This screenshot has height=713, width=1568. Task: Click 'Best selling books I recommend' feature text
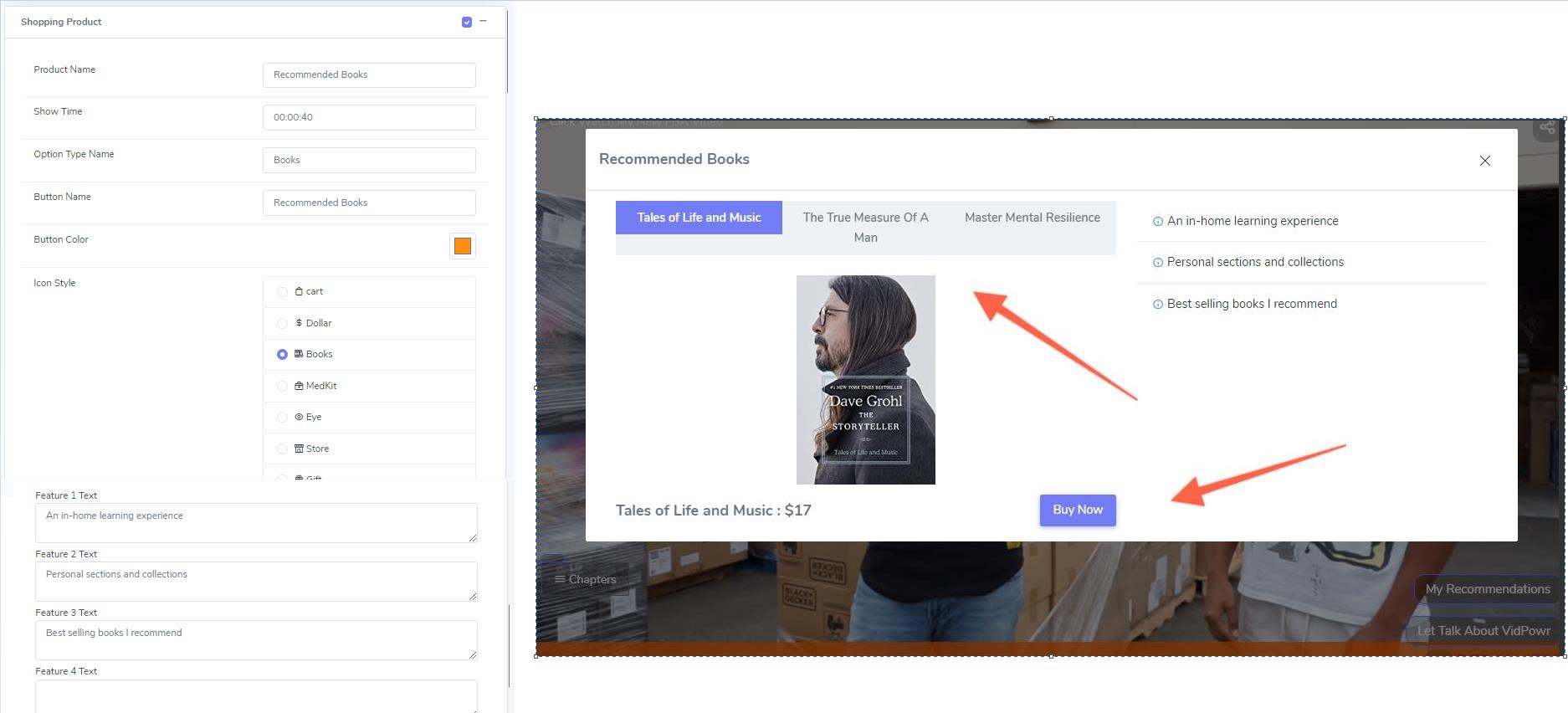click(1252, 304)
